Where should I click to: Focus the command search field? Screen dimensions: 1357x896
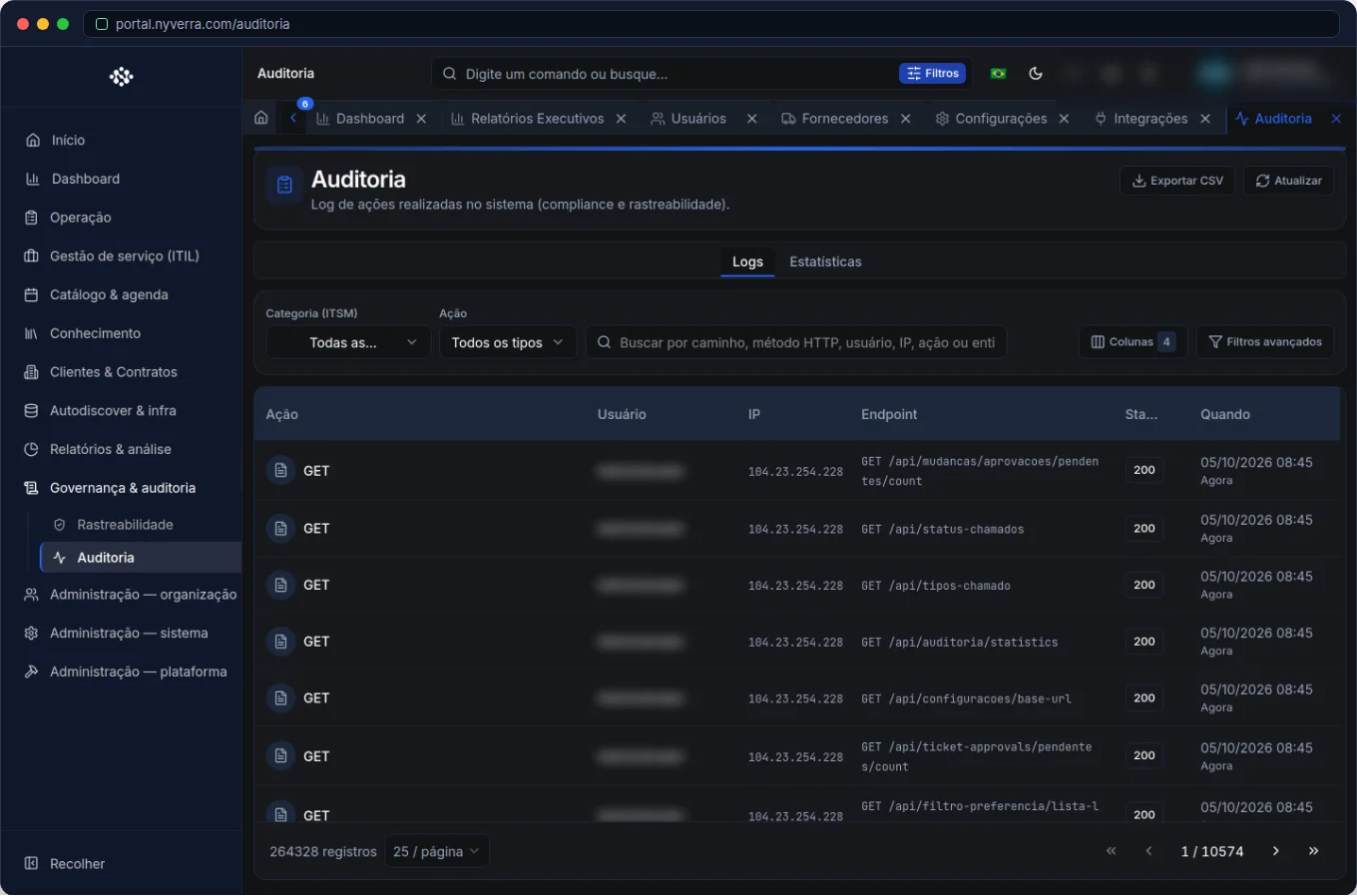tap(665, 74)
